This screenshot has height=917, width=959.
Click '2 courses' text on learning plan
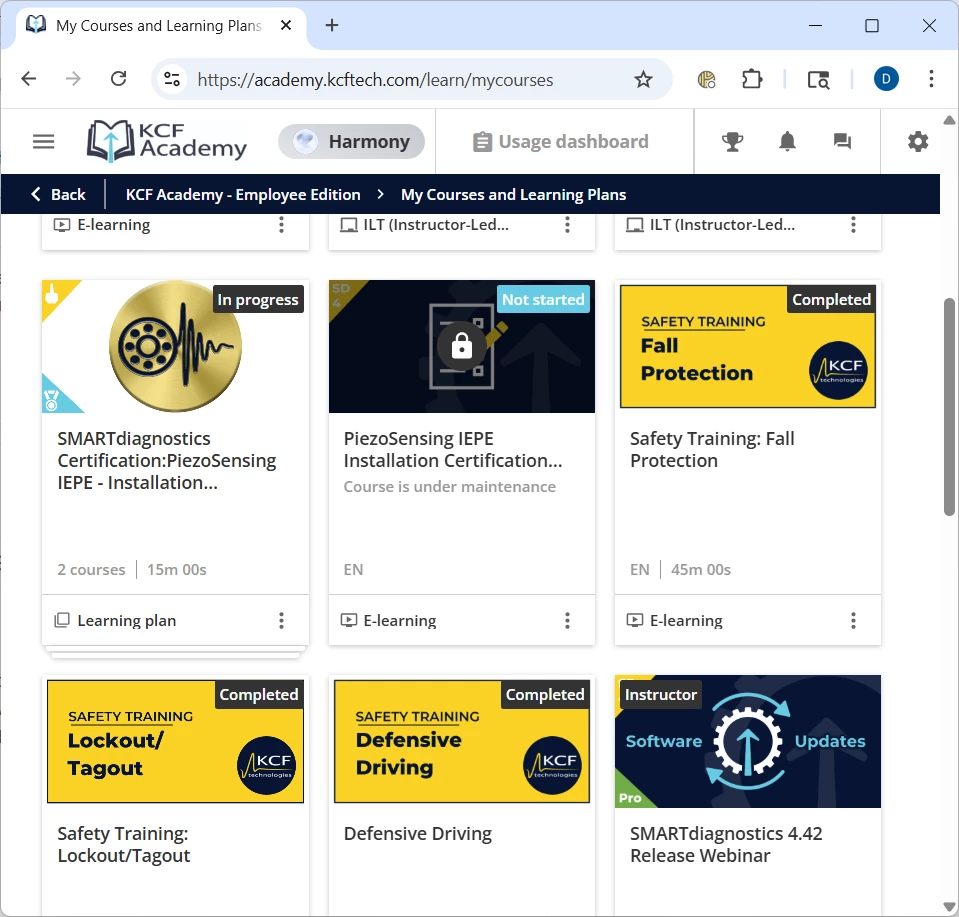tap(91, 570)
